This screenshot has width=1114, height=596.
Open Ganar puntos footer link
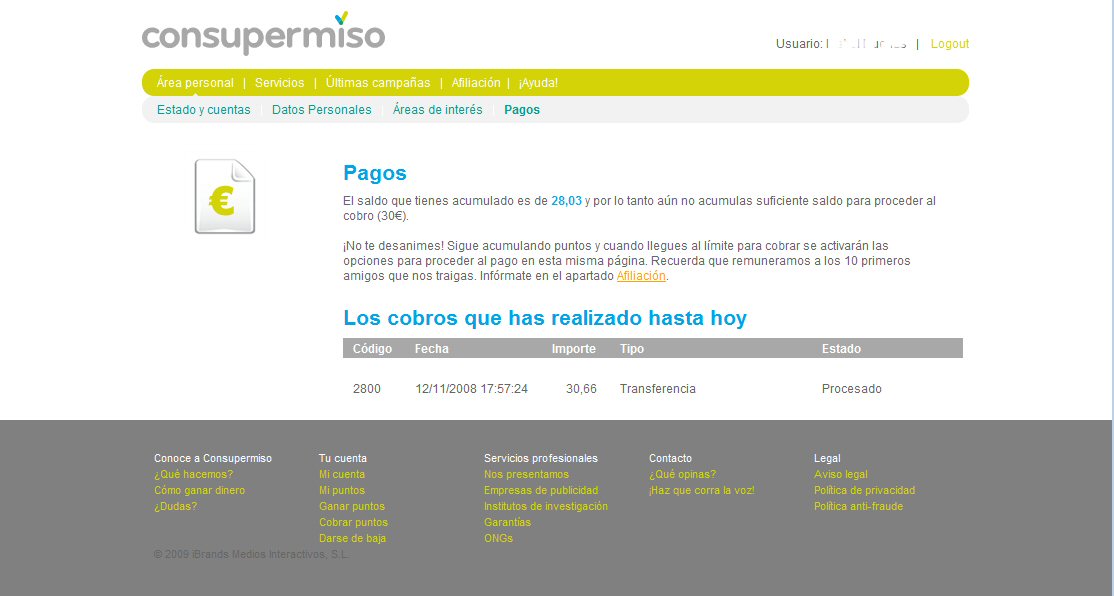352,506
